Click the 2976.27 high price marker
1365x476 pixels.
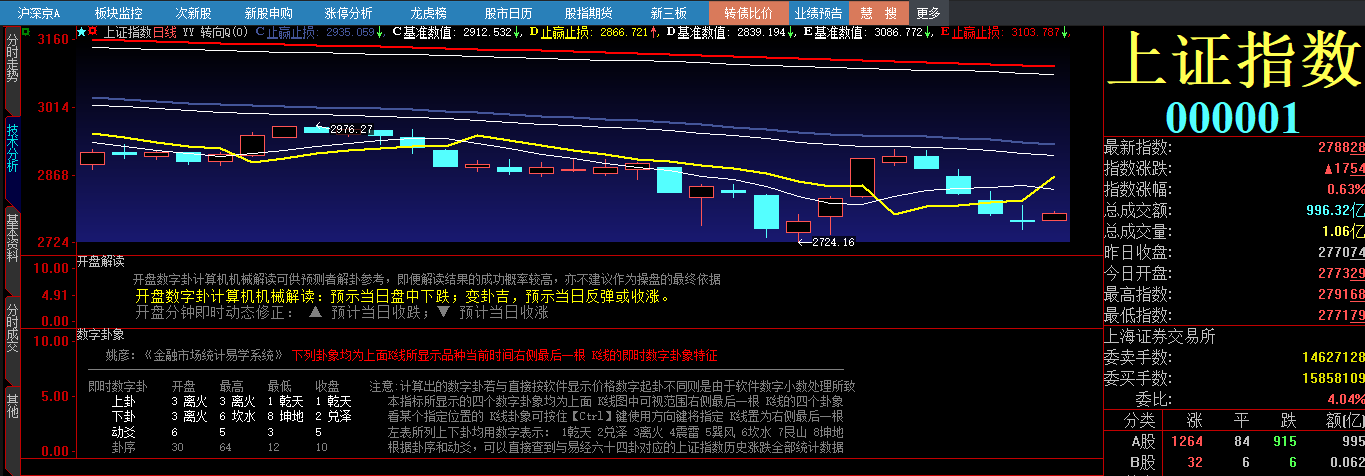coord(351,129)
